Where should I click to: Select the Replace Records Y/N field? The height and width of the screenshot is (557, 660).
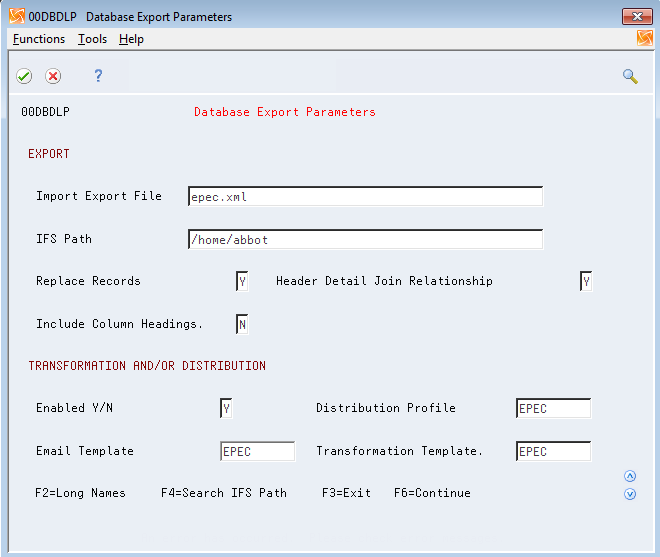pos(242,281)
